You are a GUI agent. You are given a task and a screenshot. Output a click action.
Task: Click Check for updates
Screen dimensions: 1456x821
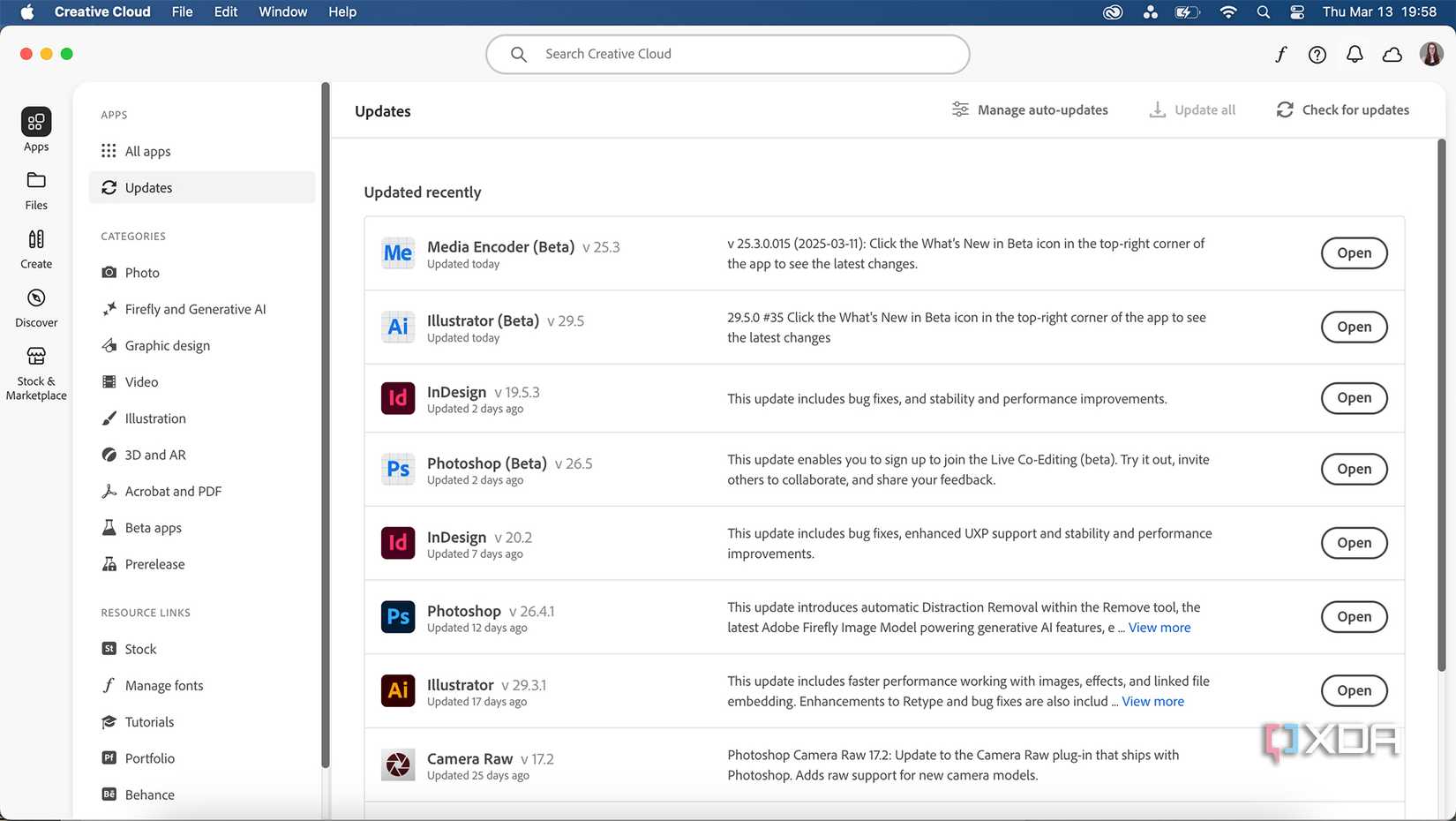pos(1342,109)
